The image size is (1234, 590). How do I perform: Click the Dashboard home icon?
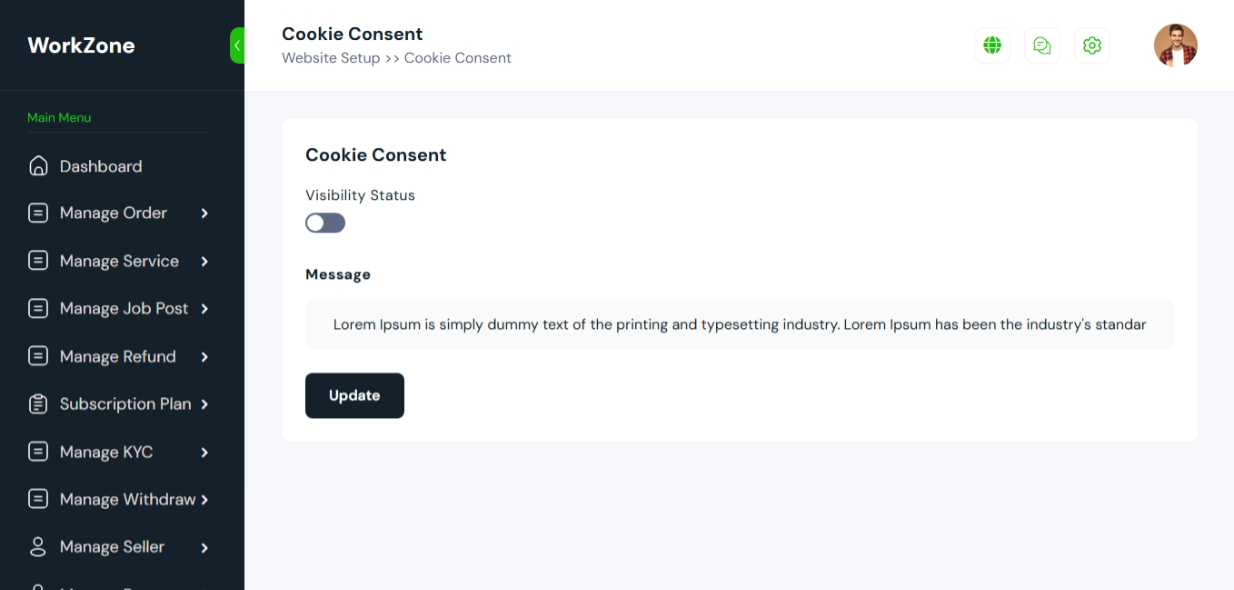tap(38, 166)
